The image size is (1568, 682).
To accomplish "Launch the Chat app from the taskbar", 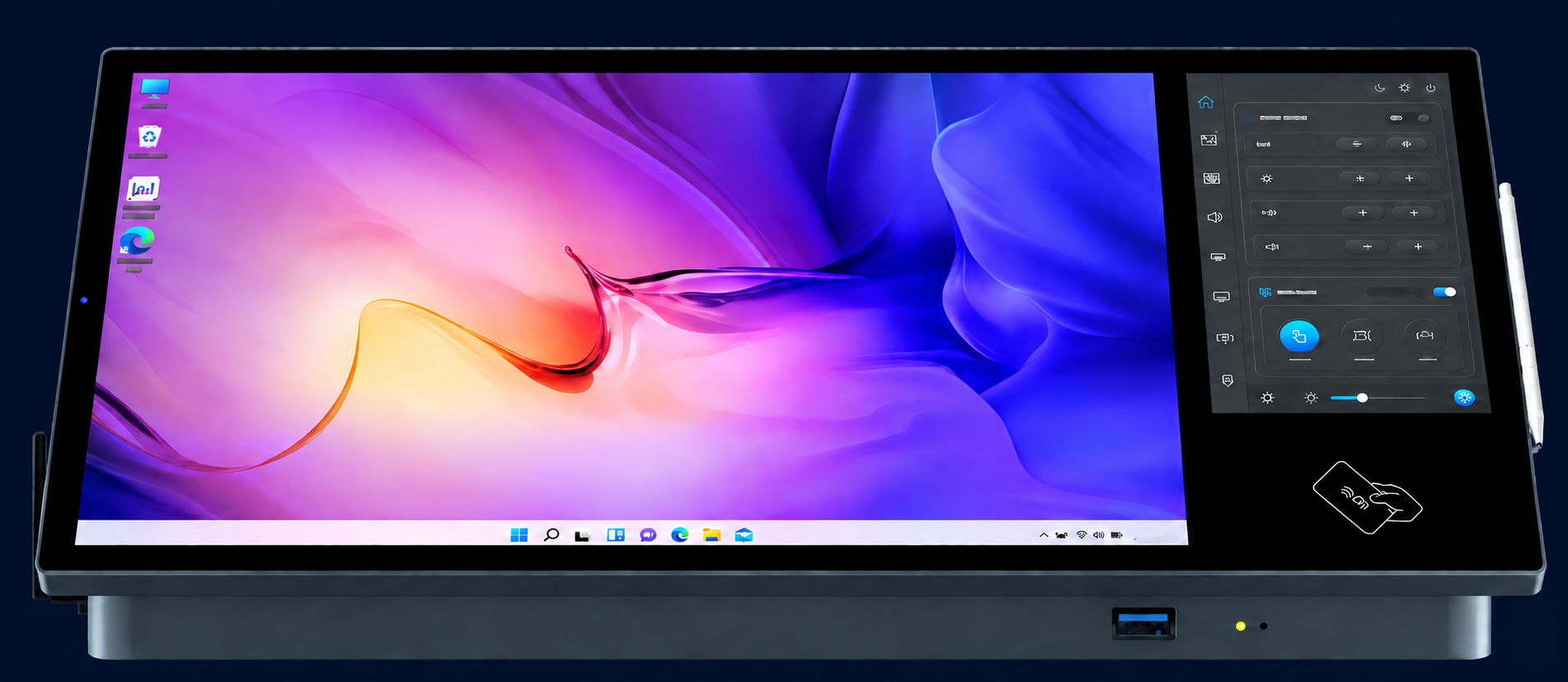I will click(x=648, y=535).
